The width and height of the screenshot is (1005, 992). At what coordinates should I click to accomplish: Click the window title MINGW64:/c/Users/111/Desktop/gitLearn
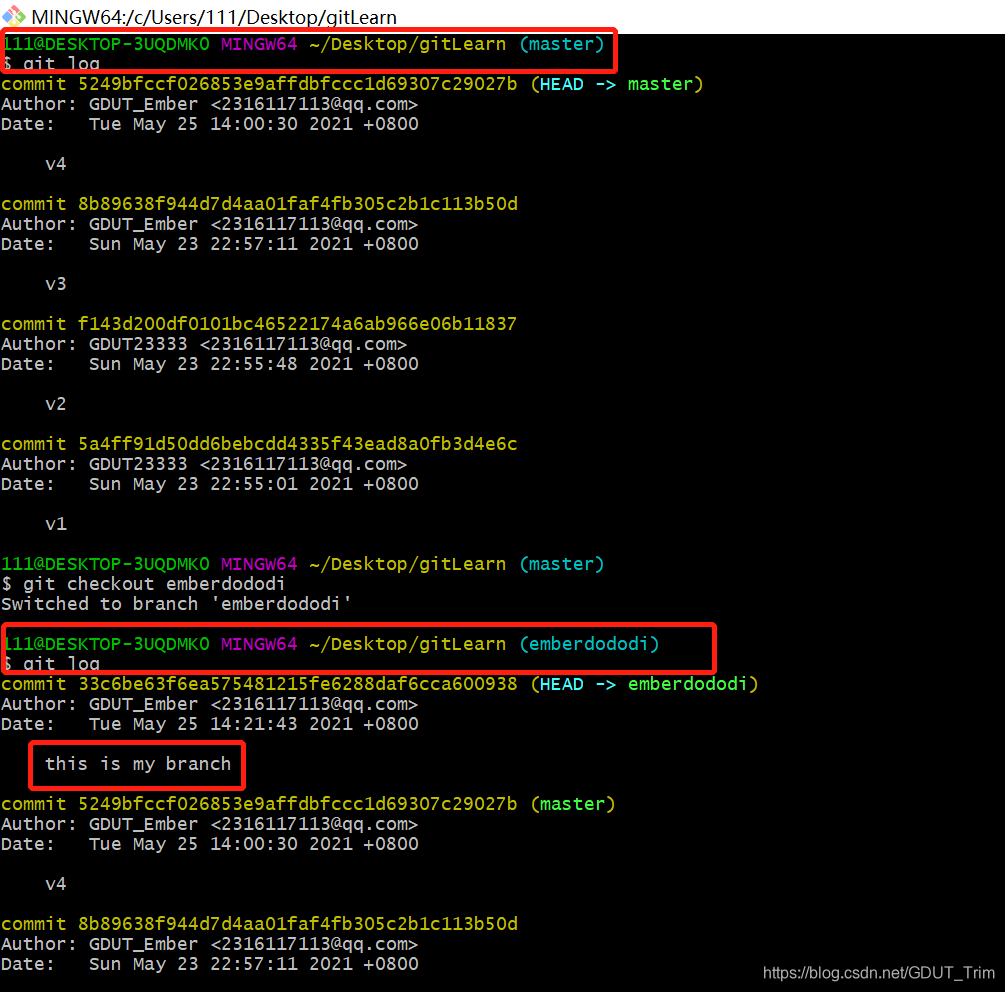pyautogui.click(x=214, y=17)
